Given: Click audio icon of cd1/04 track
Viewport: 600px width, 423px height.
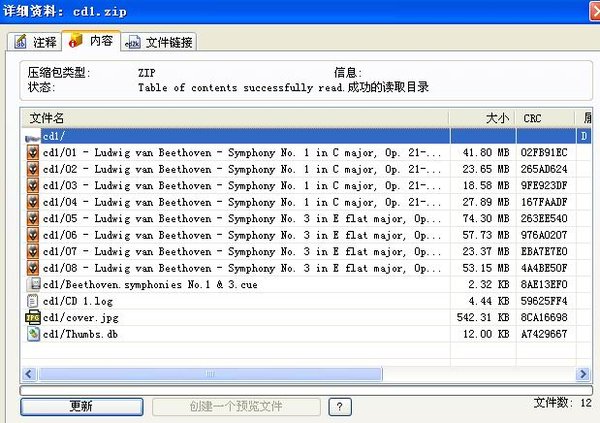Looking at the screenshot, I should (33, 202).
